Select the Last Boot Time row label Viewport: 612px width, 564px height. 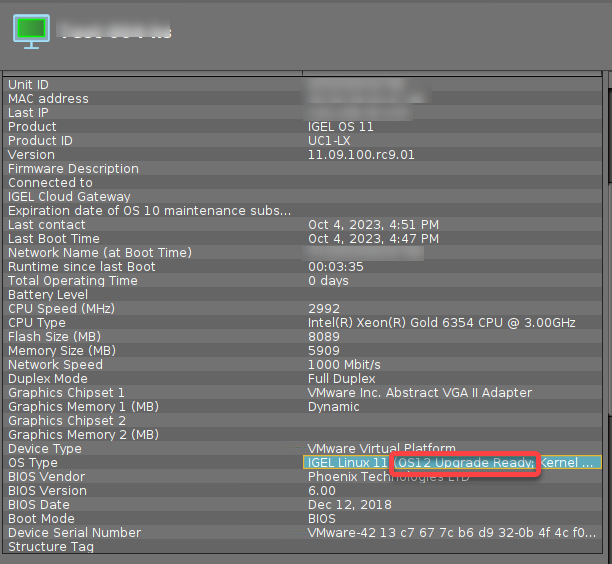(x=54, y=239)
